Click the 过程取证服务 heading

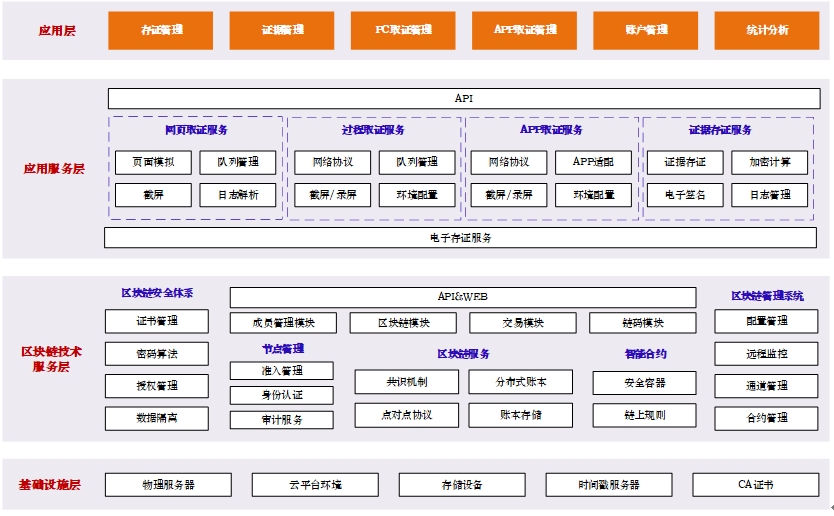[x=373, y=130]
